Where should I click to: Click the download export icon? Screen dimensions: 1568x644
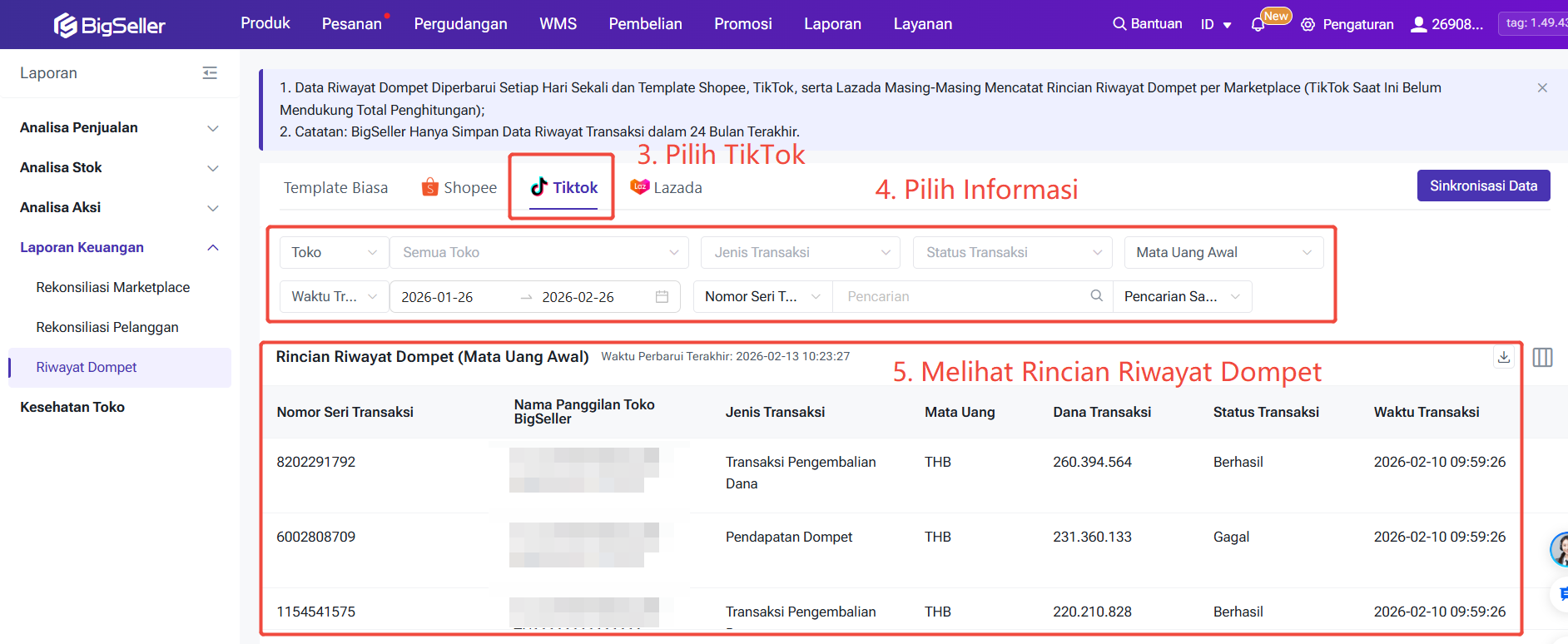pyautogui.click(x=1504, y=357)
